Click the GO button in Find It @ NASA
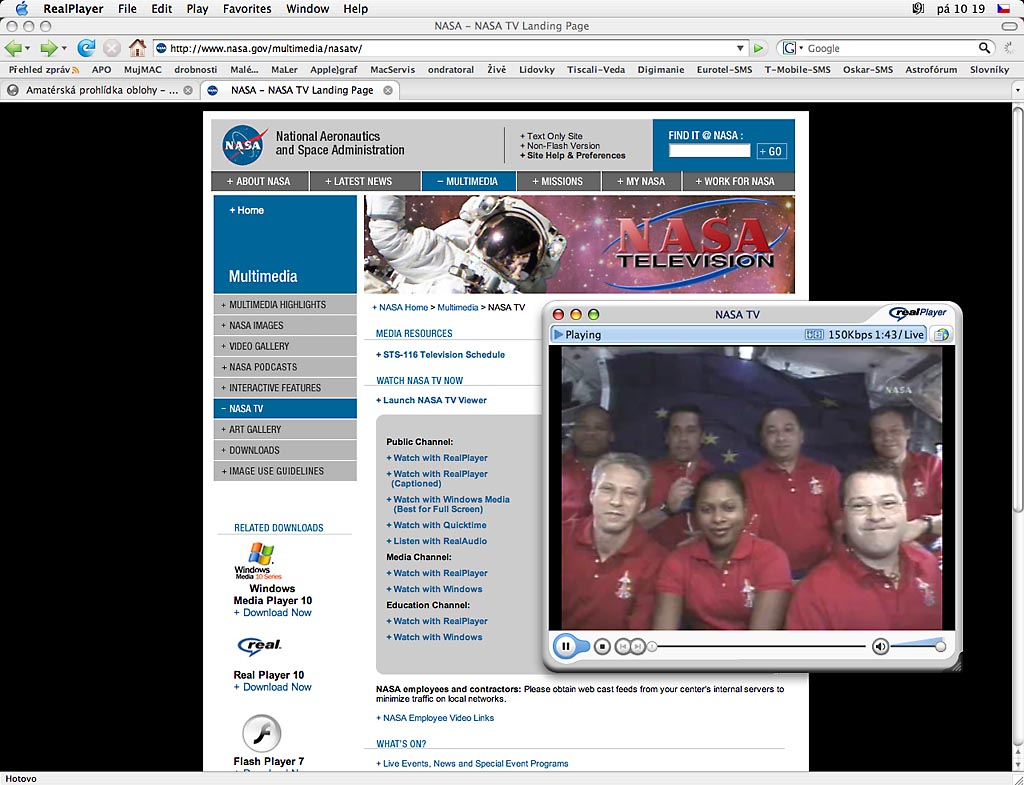 coord(771,152)
